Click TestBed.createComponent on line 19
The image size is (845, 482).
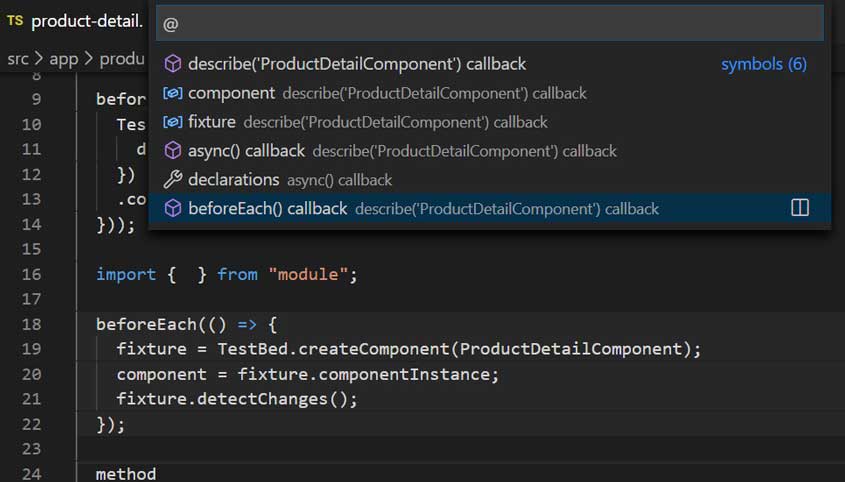click(334, 349)
